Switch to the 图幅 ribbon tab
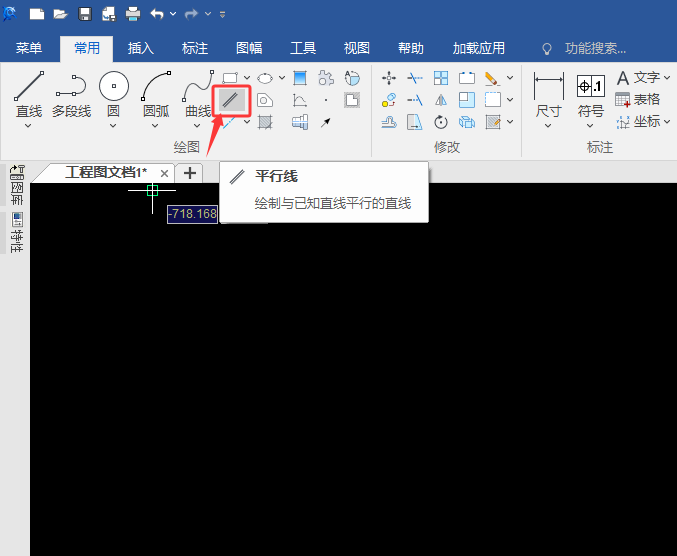677x556 pixels. [x=249, y=48]
